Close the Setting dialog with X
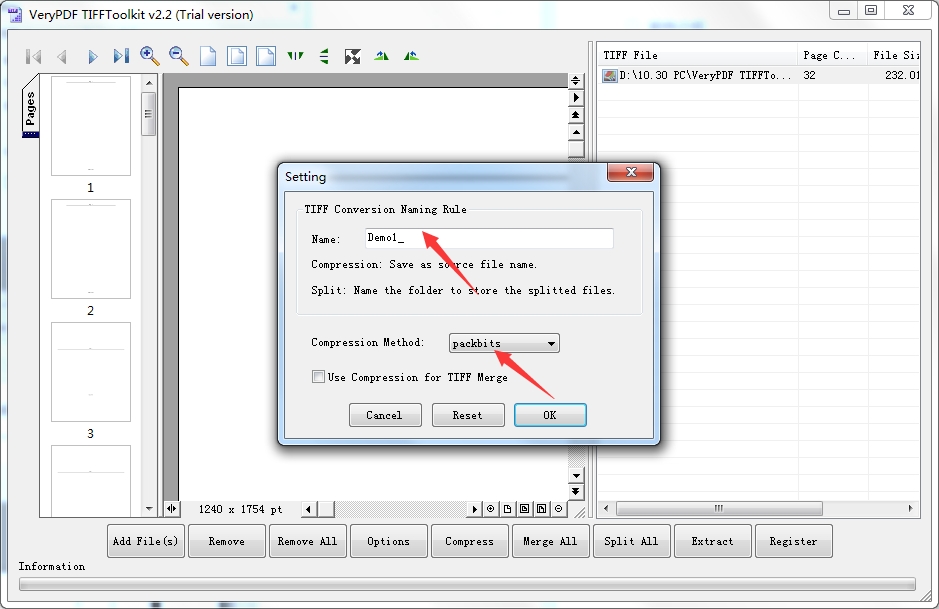The height and width of the screenshot is (609, 939). (631, 172)
